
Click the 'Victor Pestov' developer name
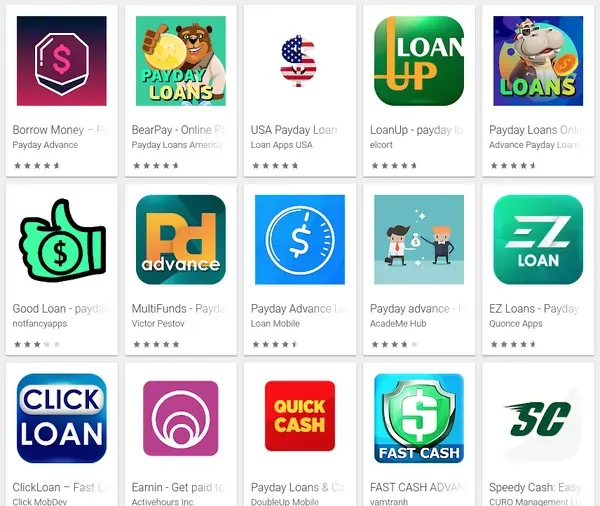click(158, 323)
